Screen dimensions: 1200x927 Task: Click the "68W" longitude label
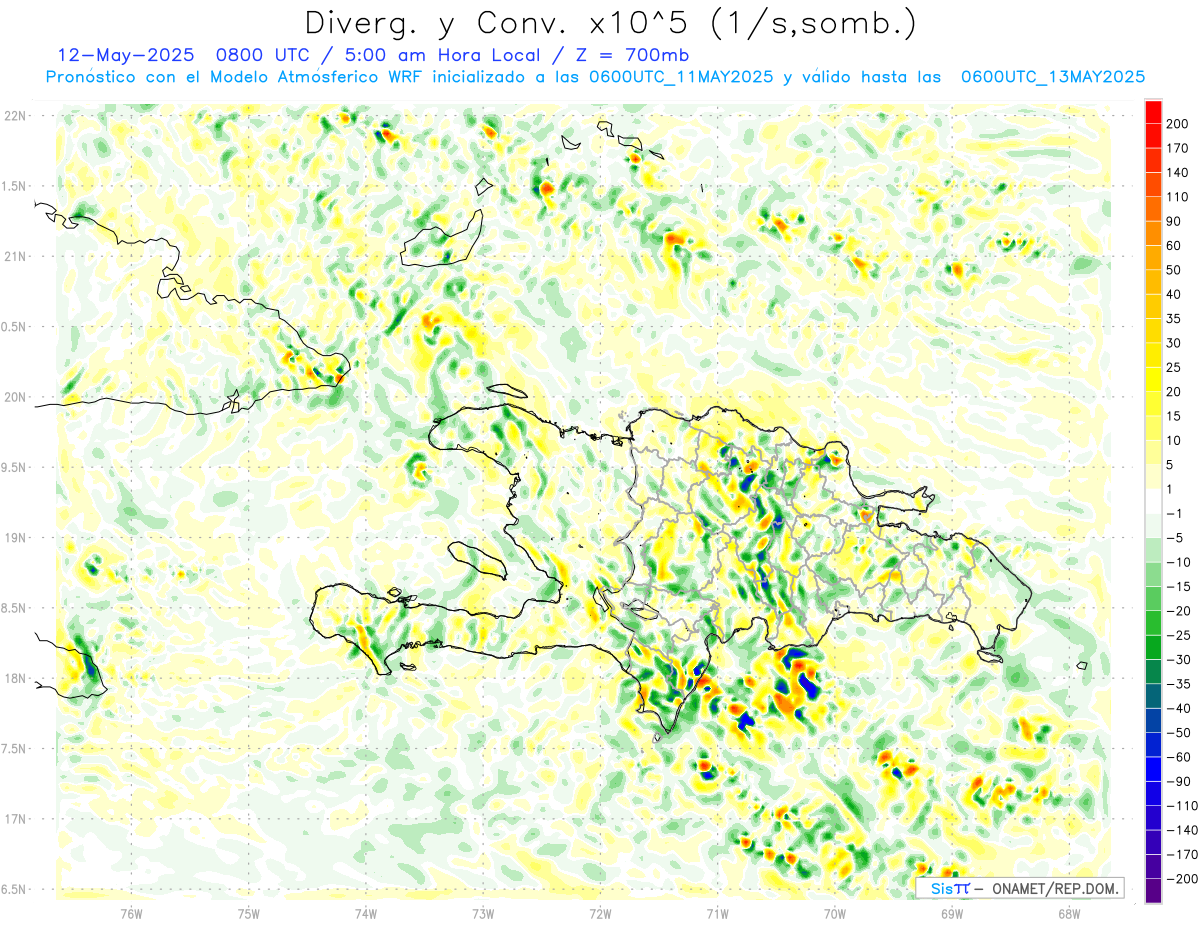coord(1068,912)
